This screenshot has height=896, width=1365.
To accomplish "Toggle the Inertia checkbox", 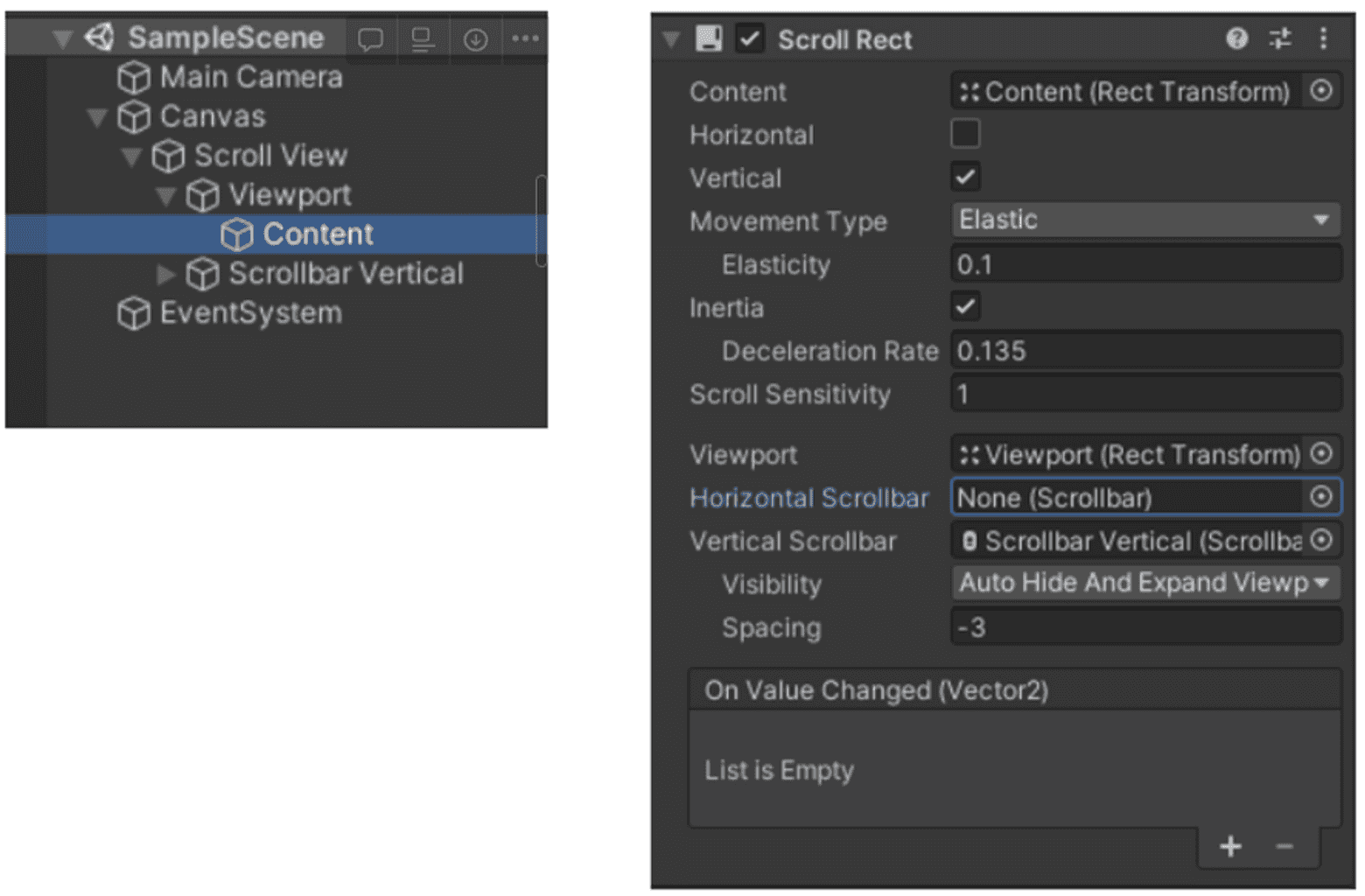I will click(965, 307).
